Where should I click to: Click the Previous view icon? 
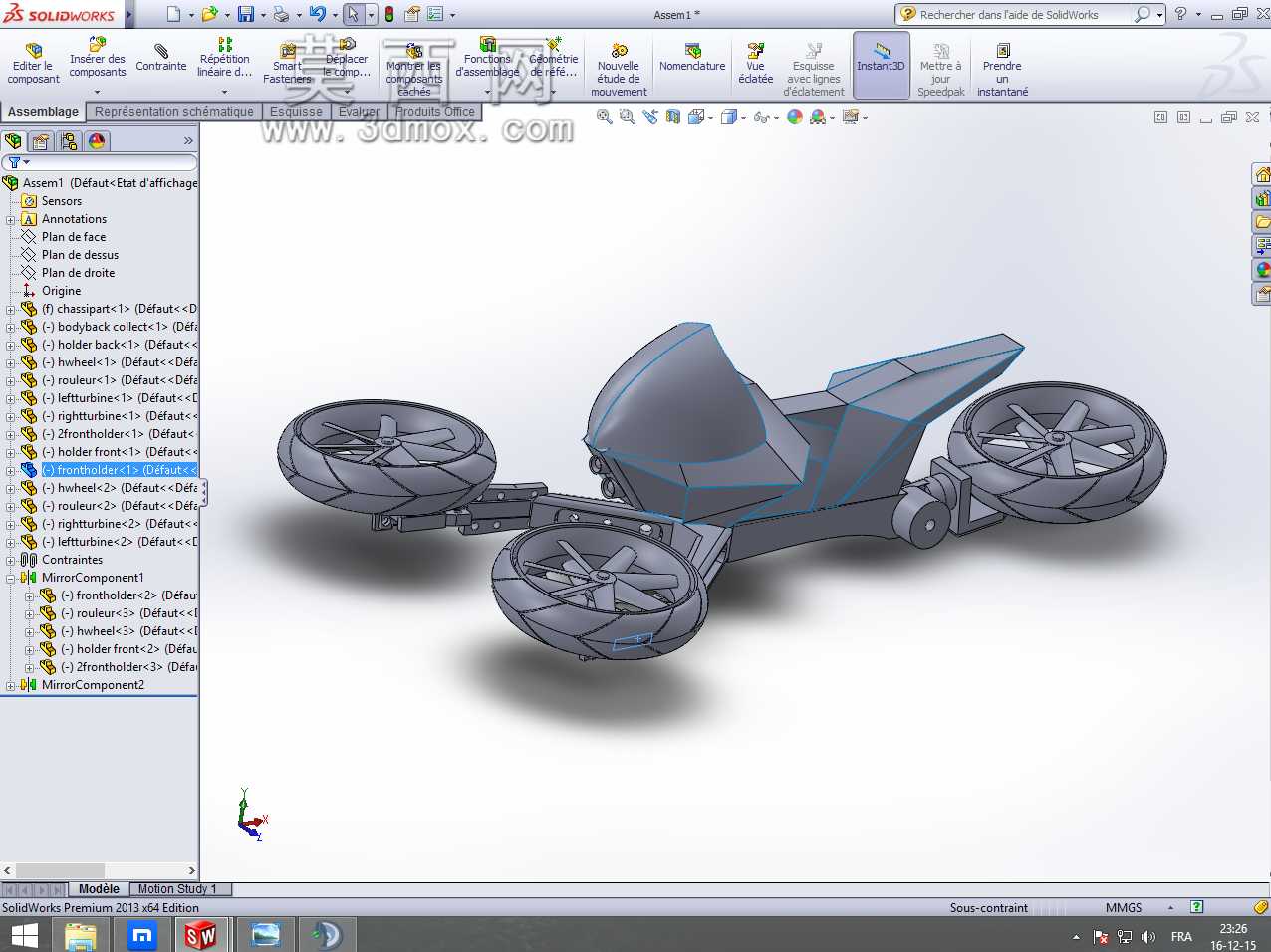650,117
